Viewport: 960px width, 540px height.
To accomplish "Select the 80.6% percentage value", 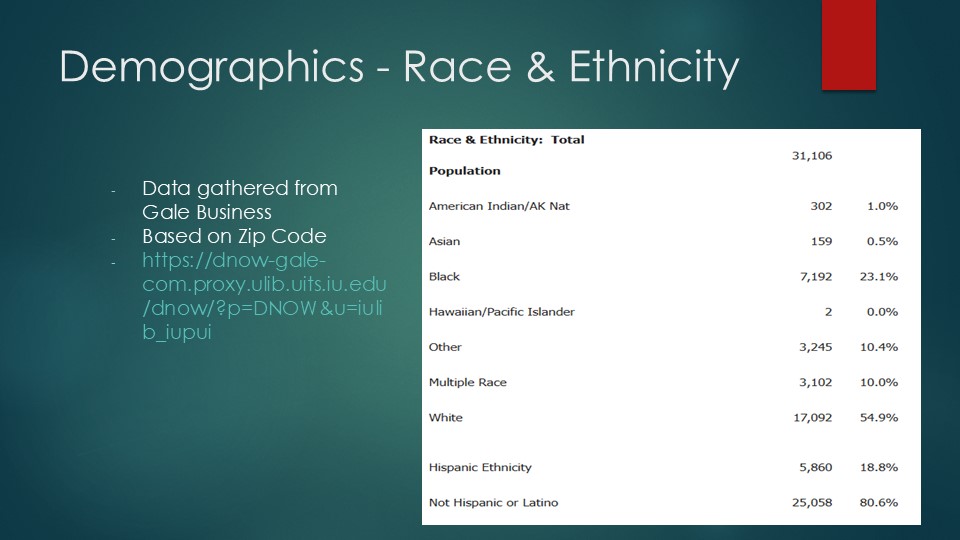I will 878,502.
